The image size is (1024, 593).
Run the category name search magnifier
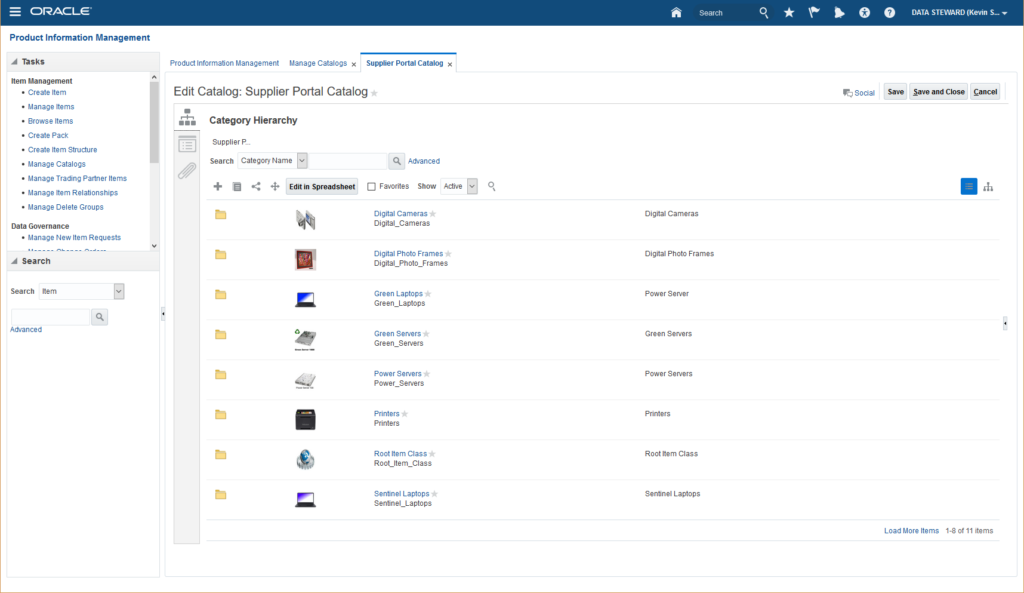pos(396,161)
